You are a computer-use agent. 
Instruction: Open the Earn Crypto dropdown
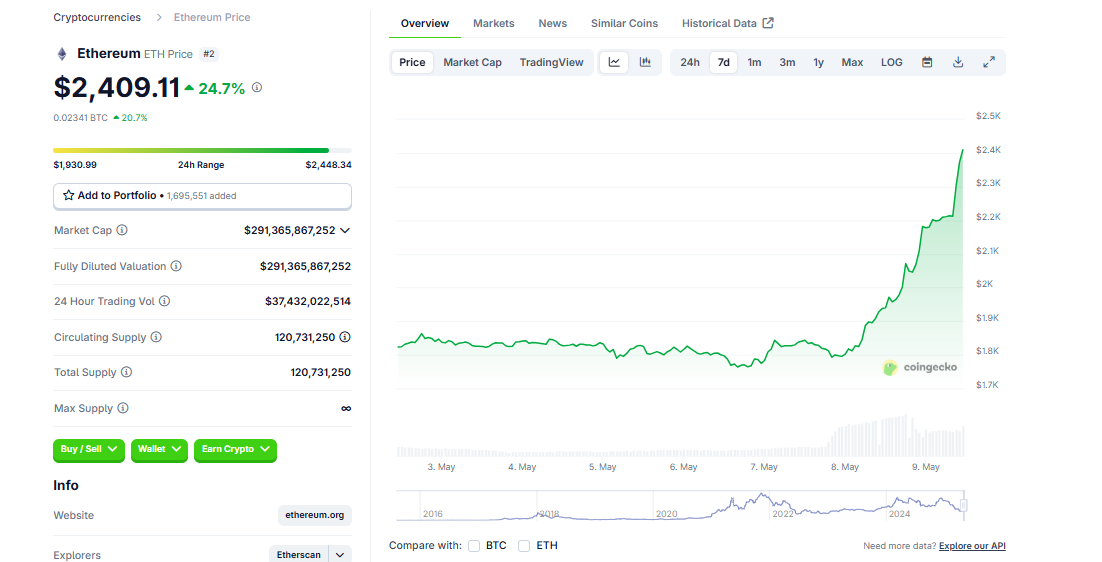coord(235,450)
